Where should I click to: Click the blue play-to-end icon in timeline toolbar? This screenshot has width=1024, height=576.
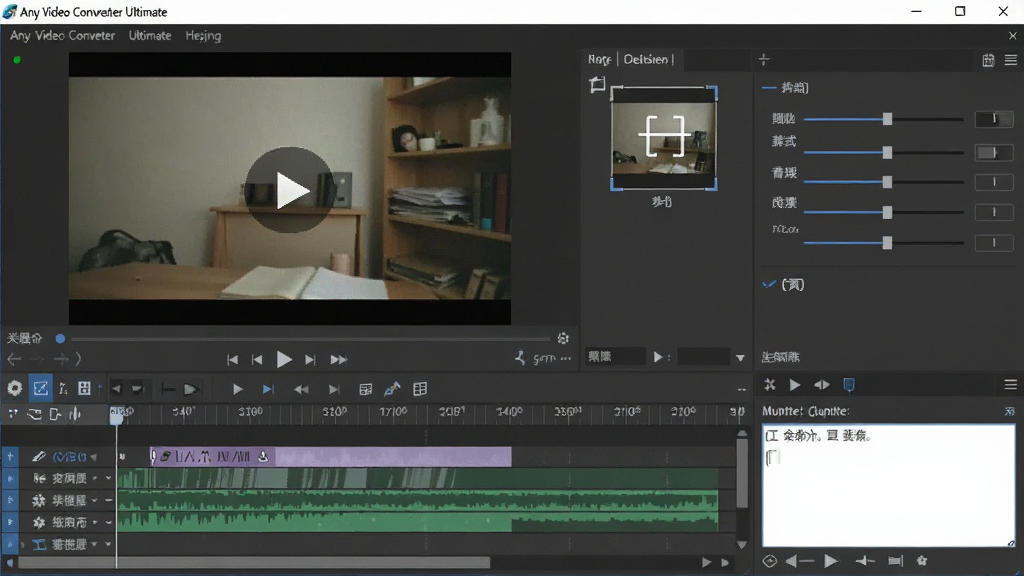click(268, 389)
